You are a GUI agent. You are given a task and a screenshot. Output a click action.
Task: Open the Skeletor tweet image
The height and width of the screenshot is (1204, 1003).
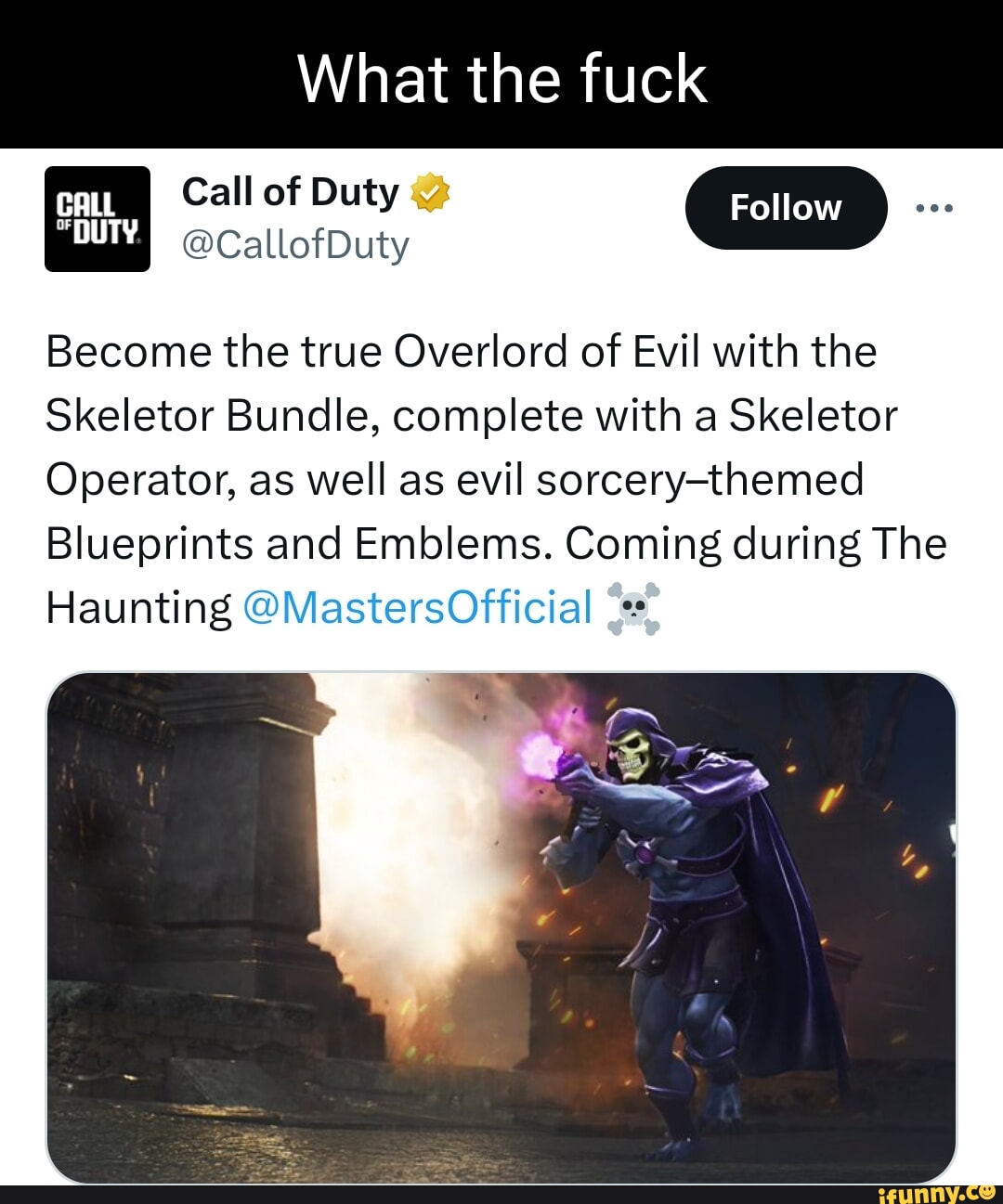coord(501,927)
